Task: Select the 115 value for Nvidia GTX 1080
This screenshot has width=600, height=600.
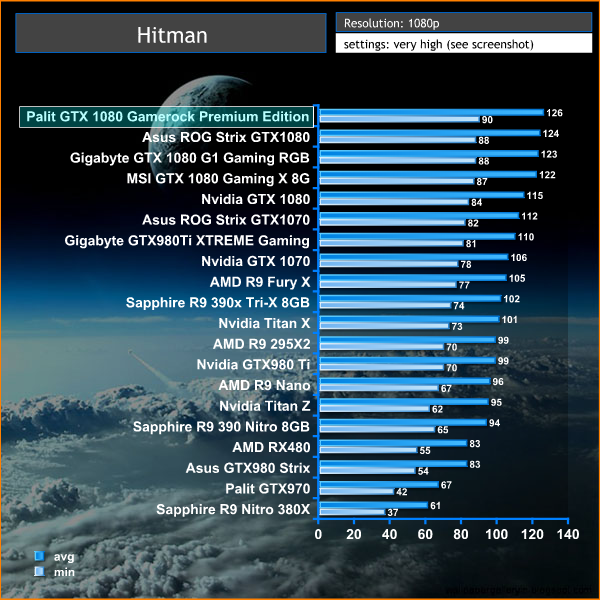Action: point(535,196)
